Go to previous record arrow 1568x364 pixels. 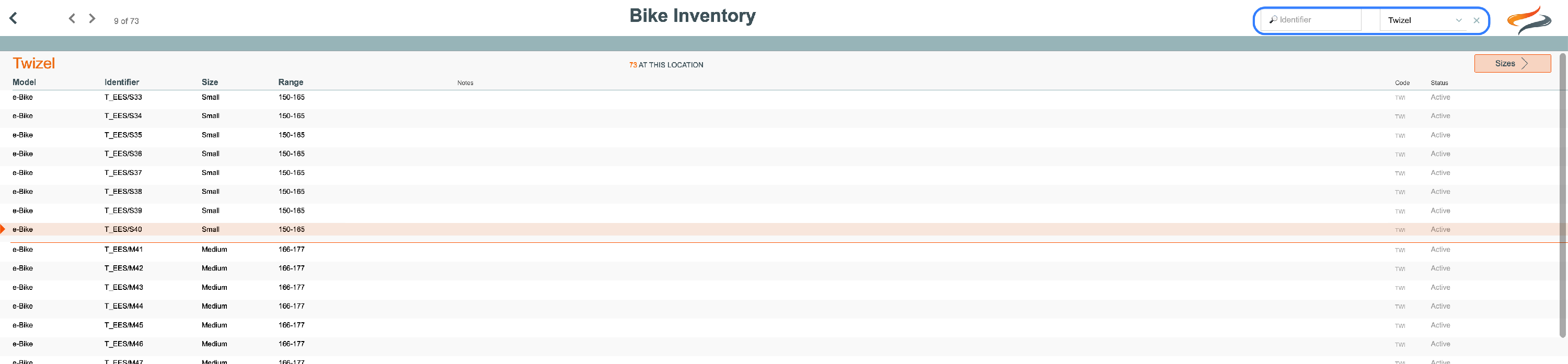tap(72, 18)
